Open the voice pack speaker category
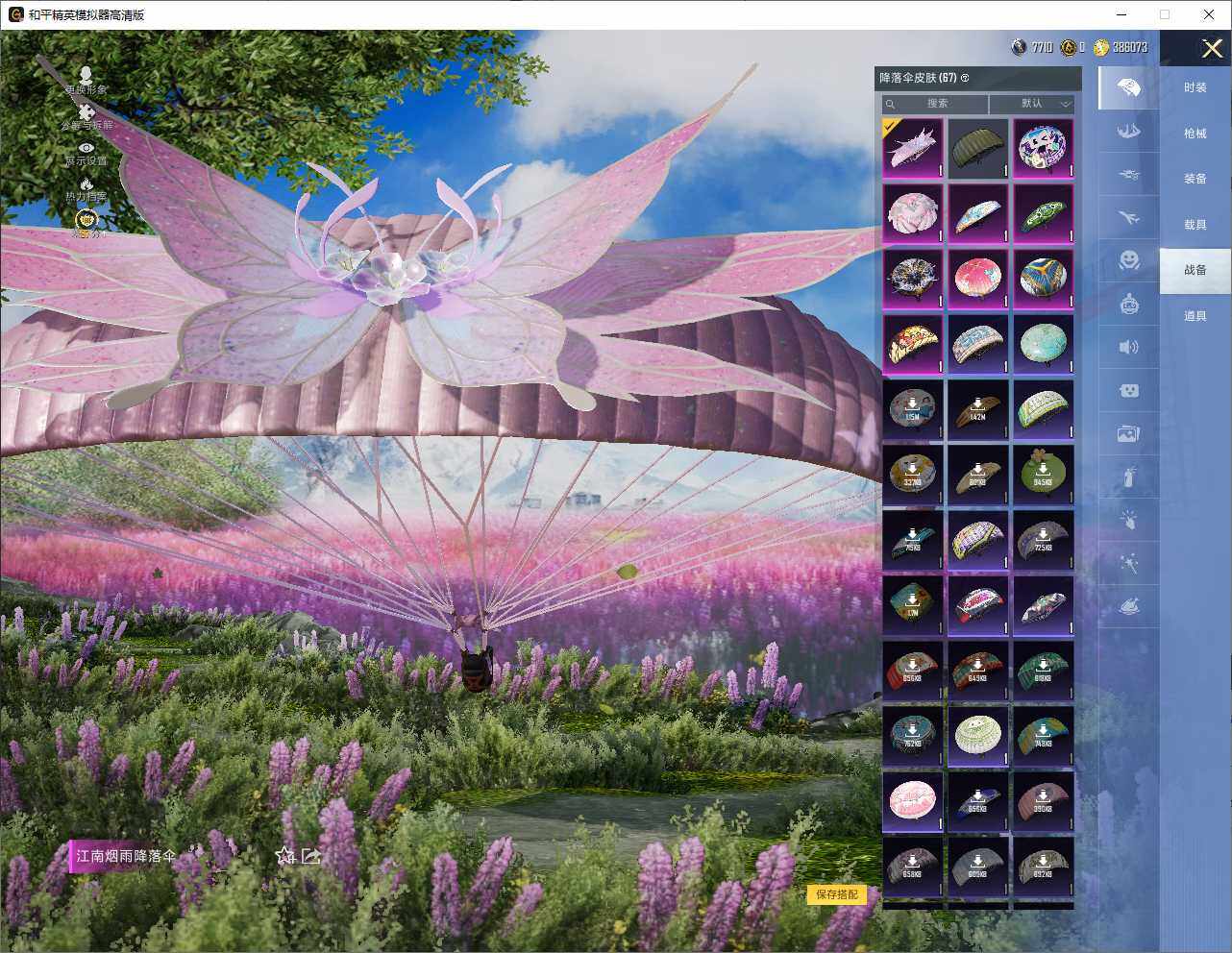Viewport: 1232px width, 953px height. [x=1129, y=347]
